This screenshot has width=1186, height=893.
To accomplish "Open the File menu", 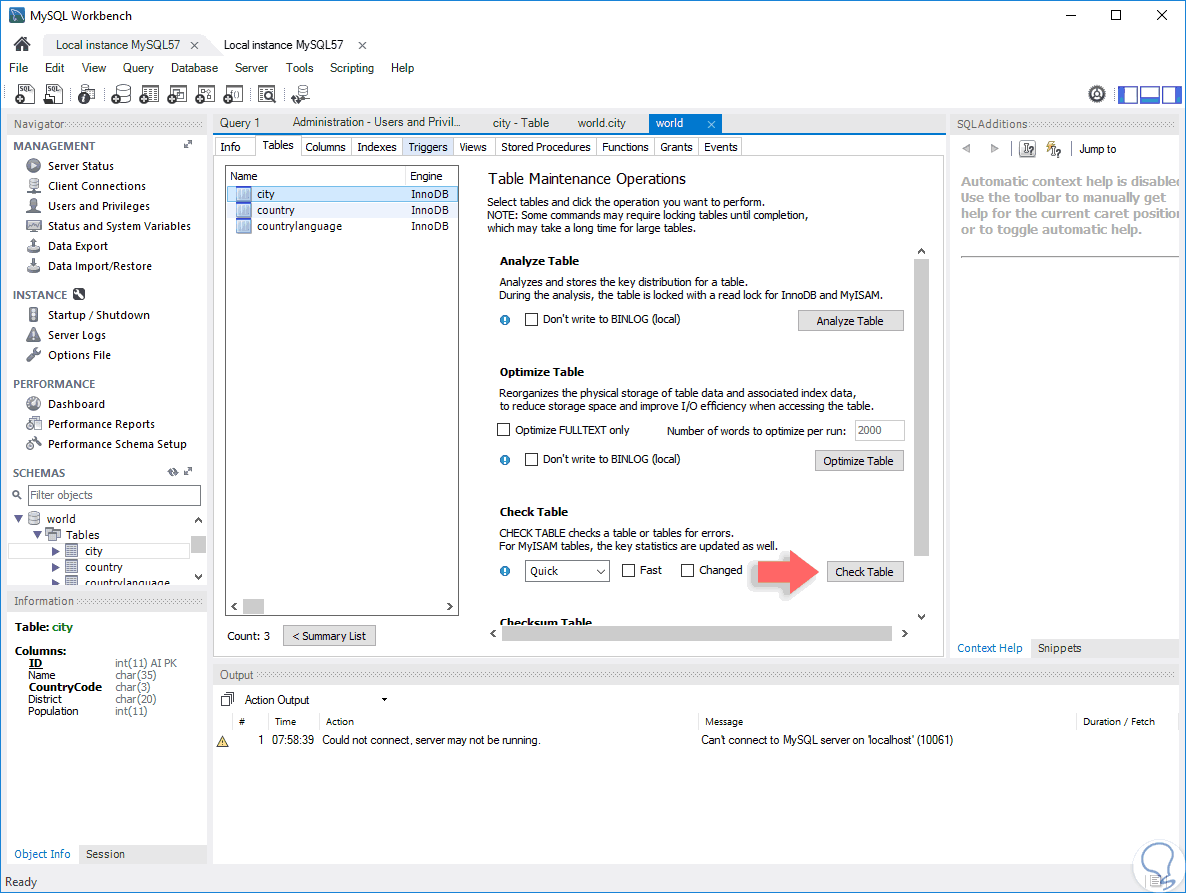I will (19, 68).
